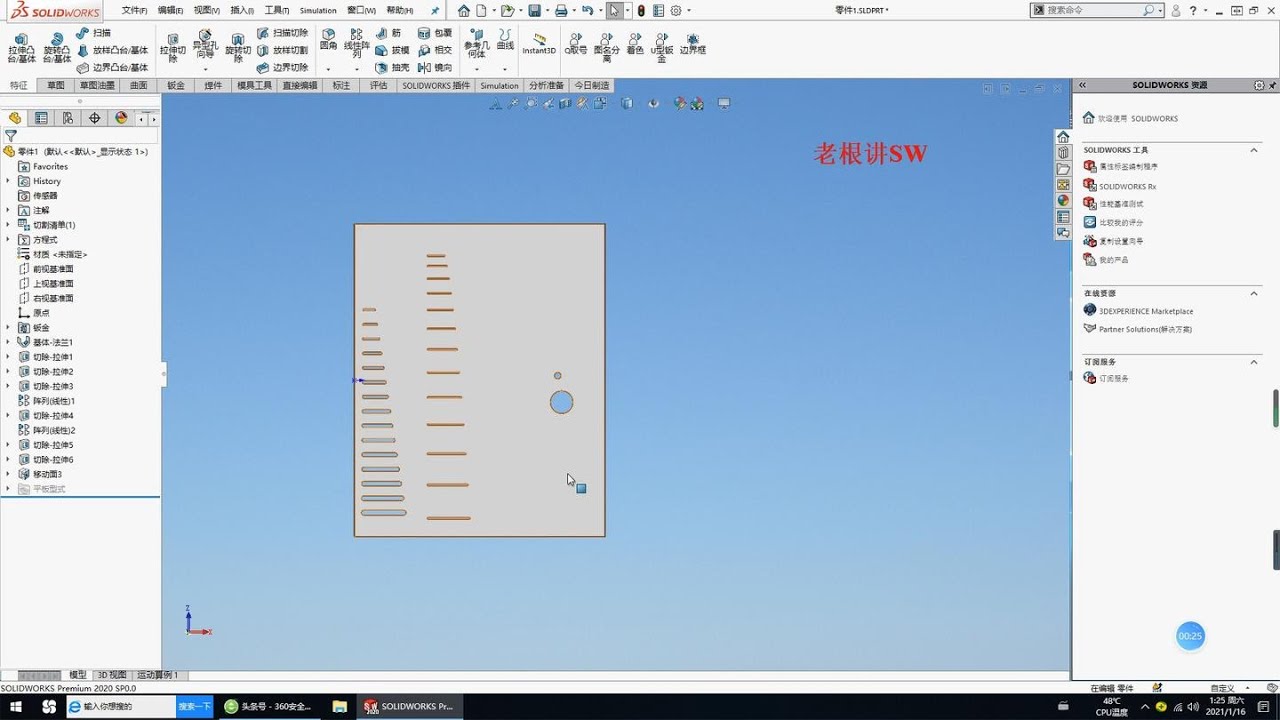Expand the 注解 annotations node

[8, 211]
